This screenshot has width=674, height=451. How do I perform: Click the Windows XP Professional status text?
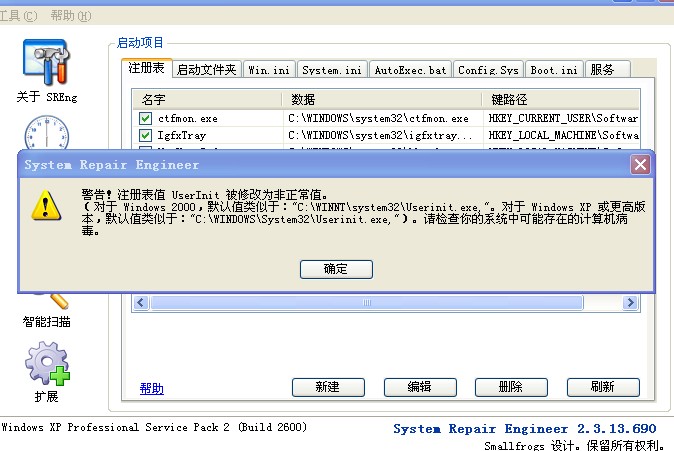click(x=154, y=427)
